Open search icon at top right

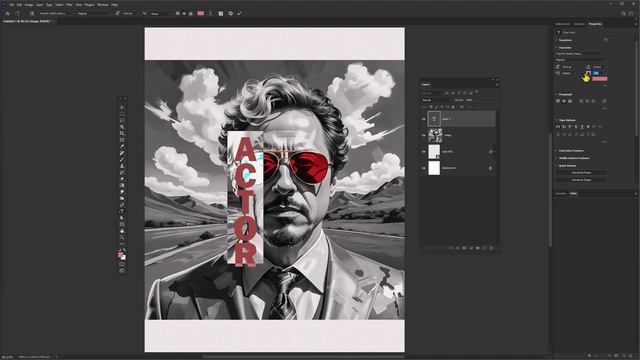pyautogui.click(x=623, y=13)
